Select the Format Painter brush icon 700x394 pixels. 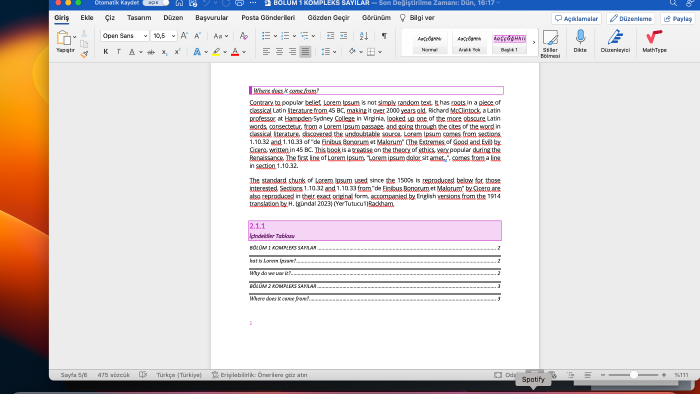pos(84,54)
